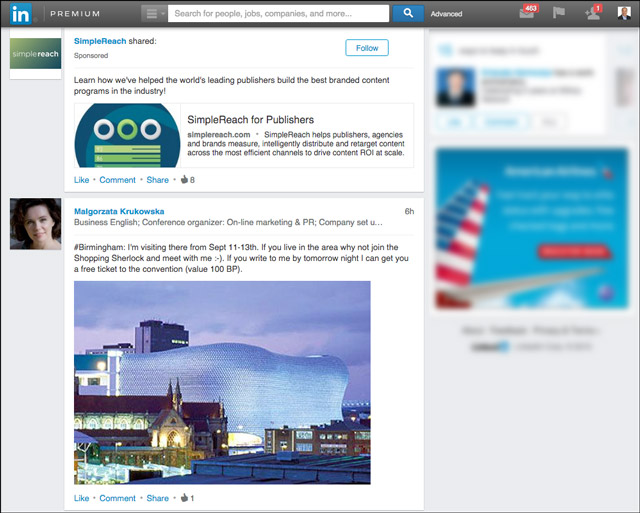
Task: Open the Advanced search link
Action: [446, 14]
